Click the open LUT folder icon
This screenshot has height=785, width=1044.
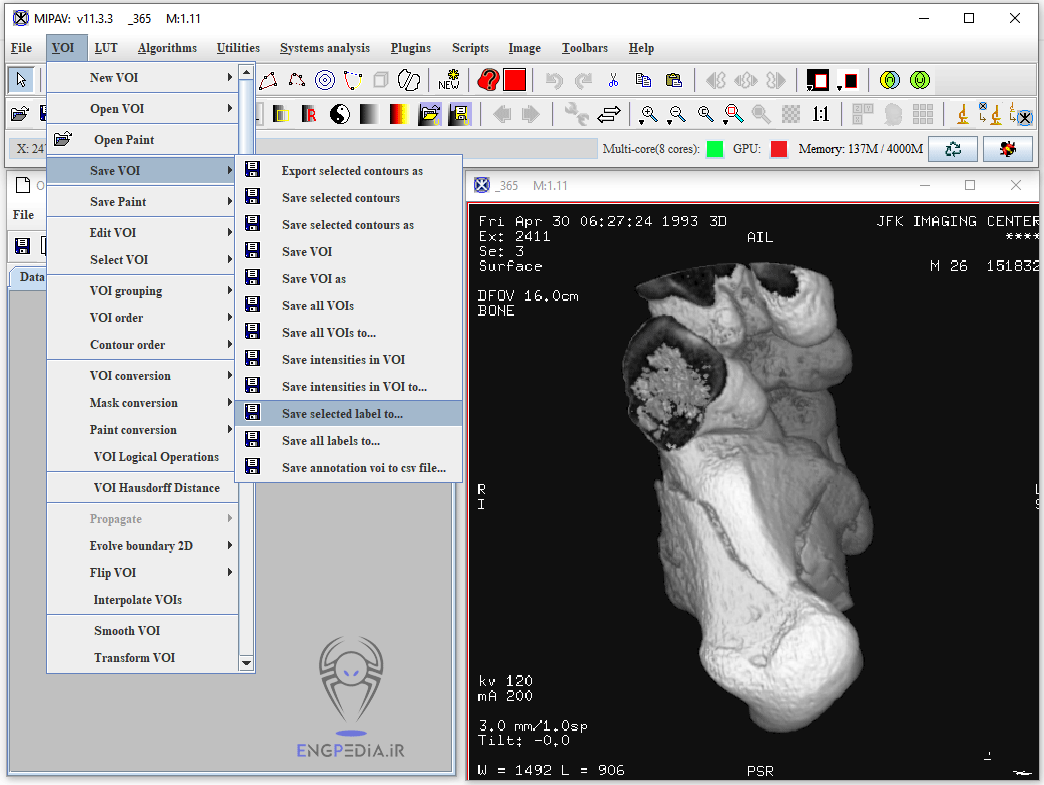tap(429, 115)
